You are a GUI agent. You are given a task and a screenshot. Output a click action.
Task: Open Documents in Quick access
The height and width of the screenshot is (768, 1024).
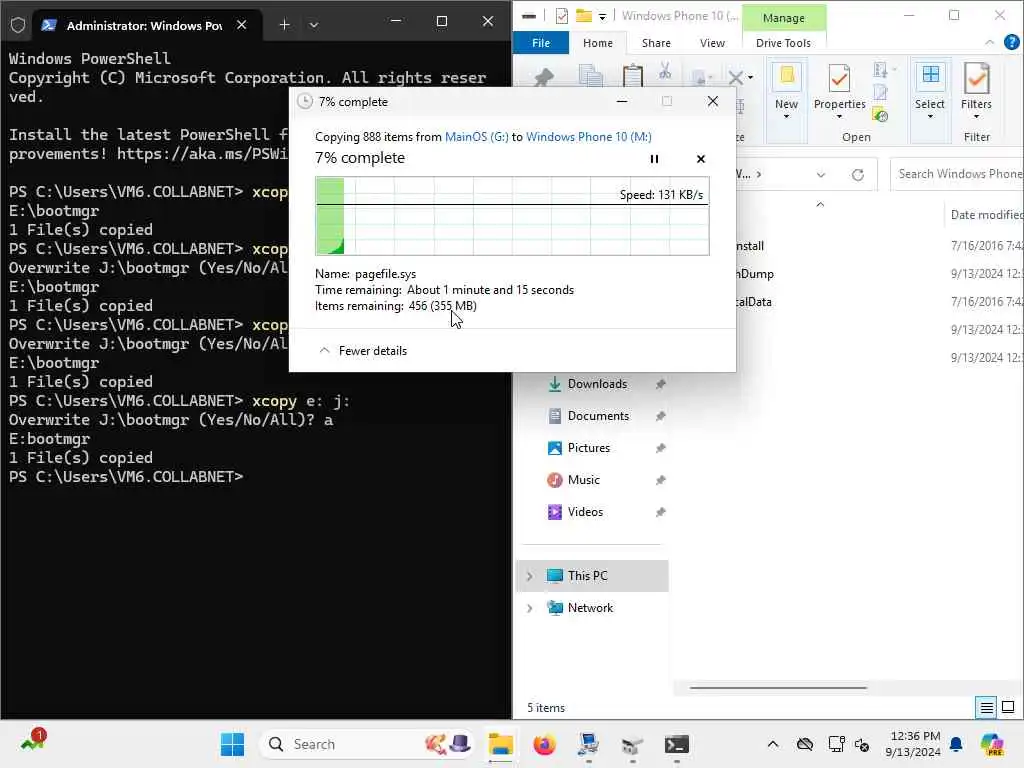click(x=598, y=416)
